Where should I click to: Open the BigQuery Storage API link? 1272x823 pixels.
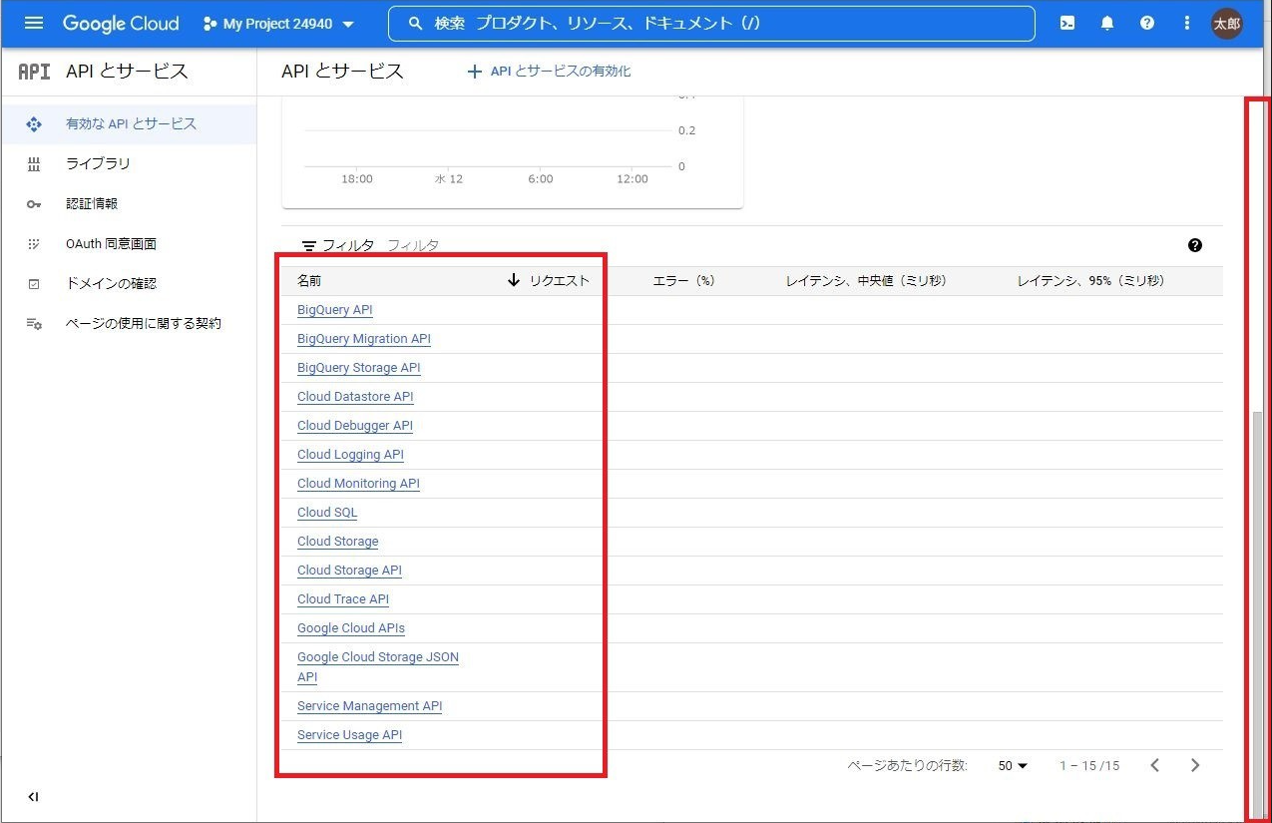[x=359, y=368]
